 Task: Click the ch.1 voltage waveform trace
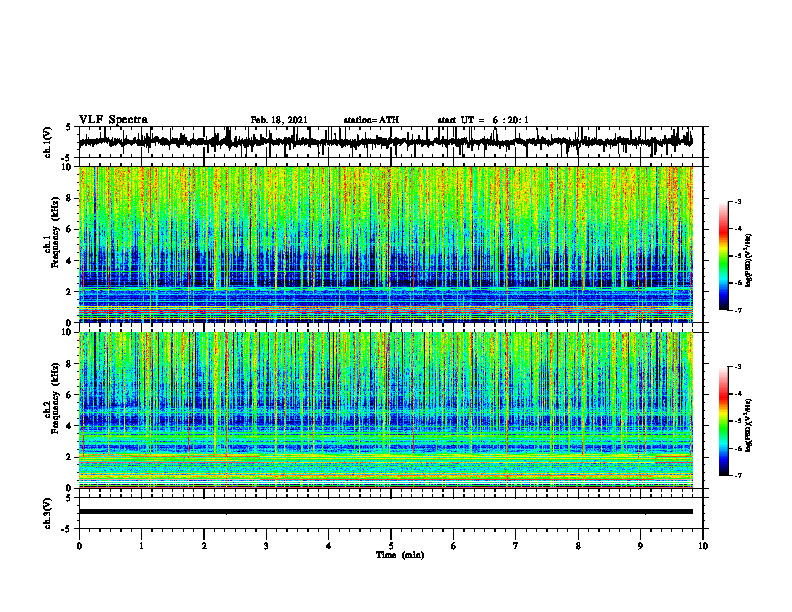pos(385,142)
